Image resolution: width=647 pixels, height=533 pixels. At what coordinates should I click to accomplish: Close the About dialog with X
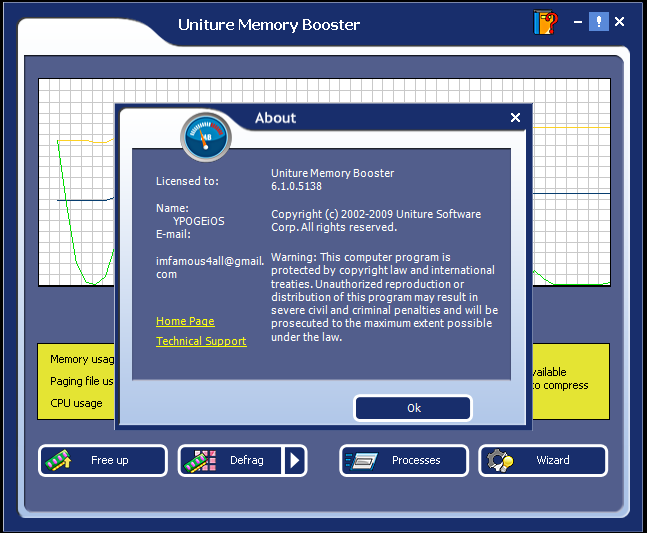515,118
